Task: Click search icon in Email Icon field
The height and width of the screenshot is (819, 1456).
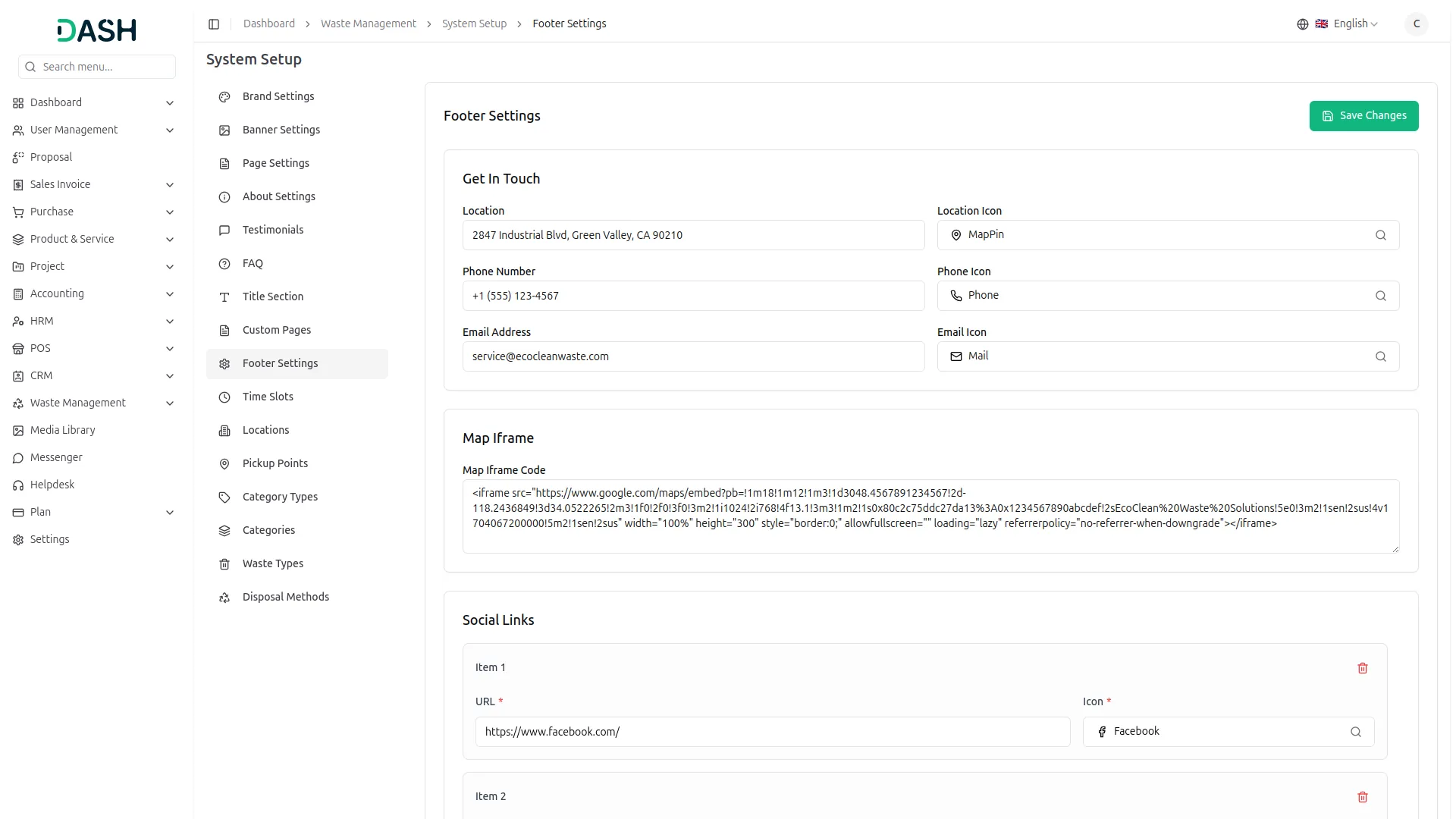Action: [1380, 356]
